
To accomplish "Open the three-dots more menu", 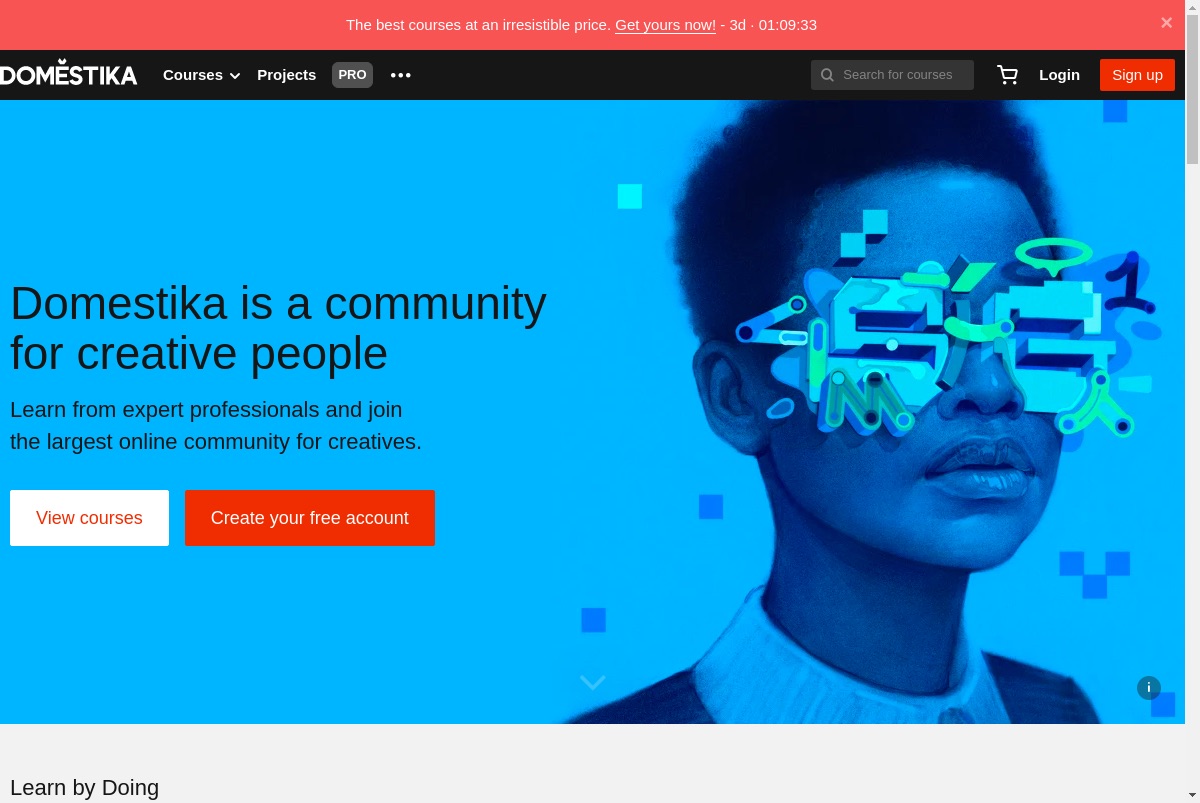I will tap(401, 75).
